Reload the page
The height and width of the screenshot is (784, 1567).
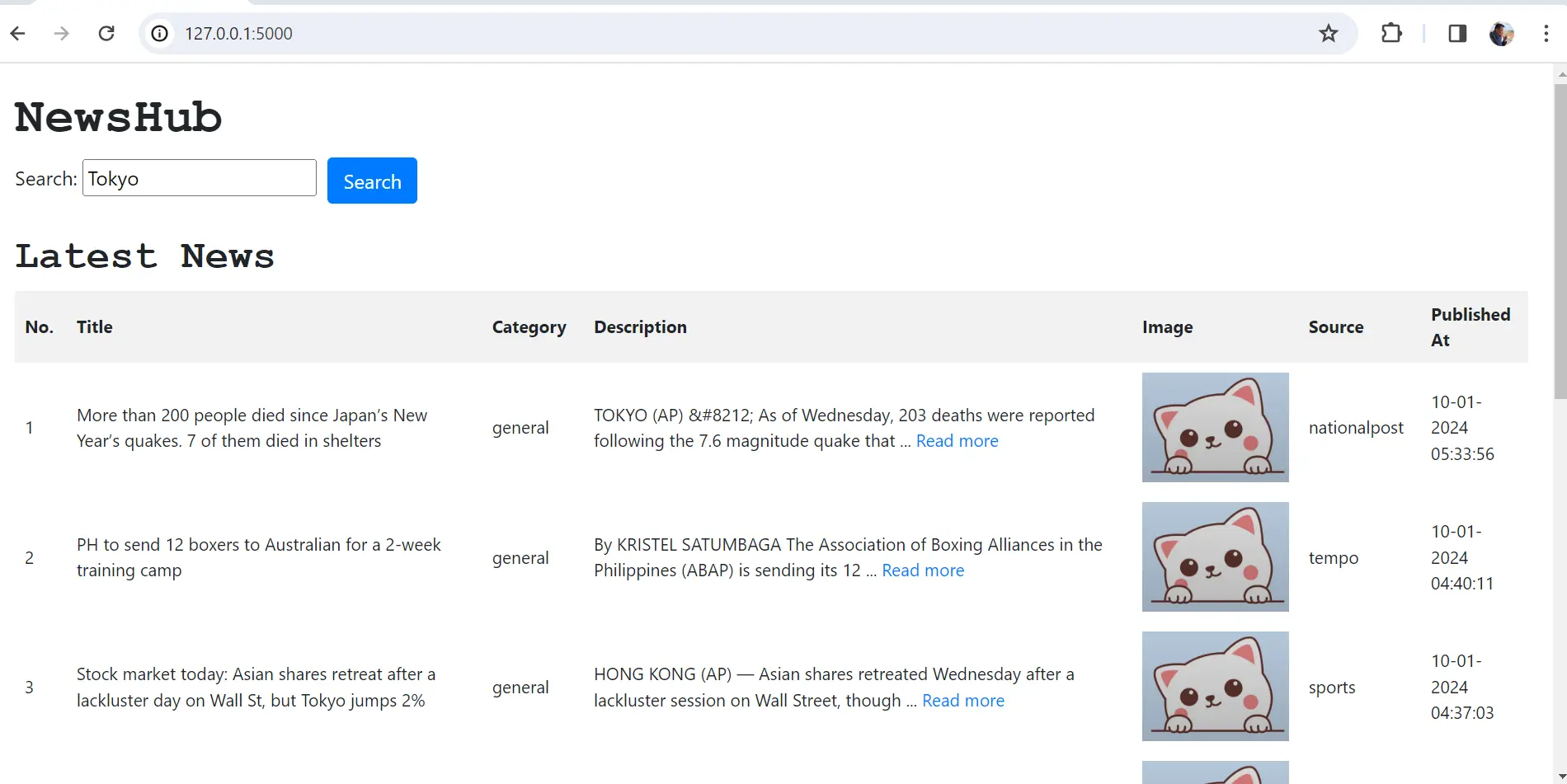point(106,34)
